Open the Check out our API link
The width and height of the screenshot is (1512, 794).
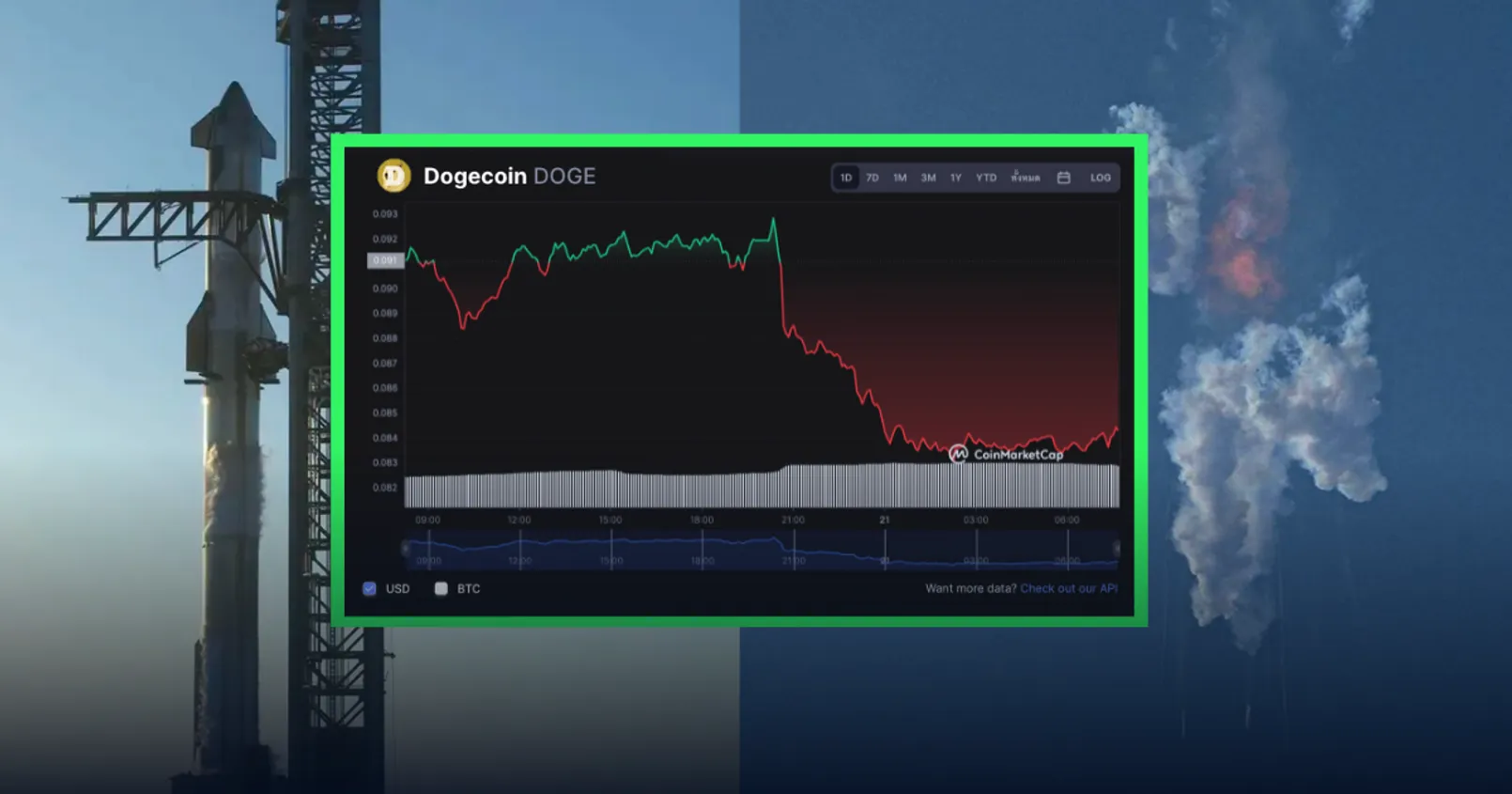[x=1069, y=588]
